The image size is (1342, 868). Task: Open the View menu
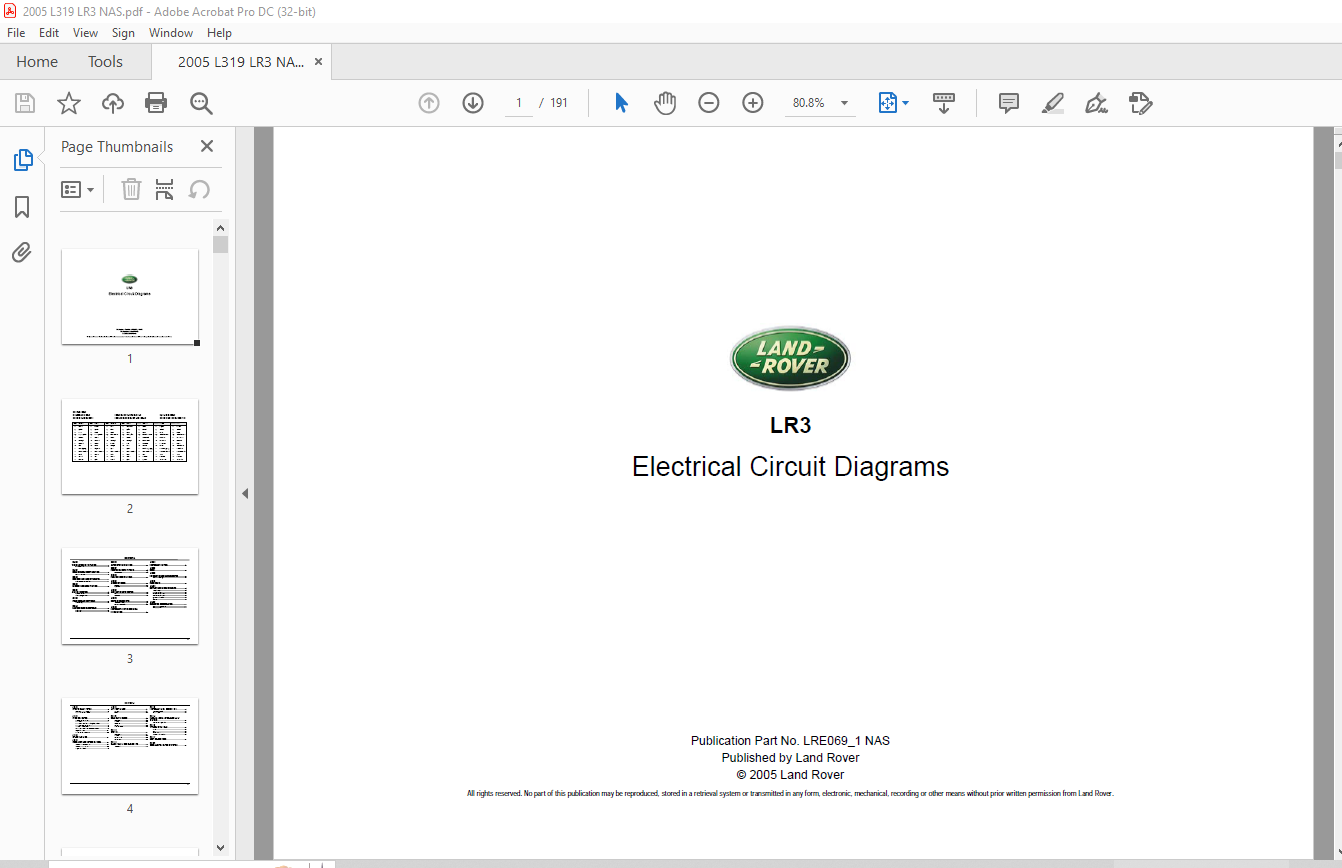click(86, 33)
